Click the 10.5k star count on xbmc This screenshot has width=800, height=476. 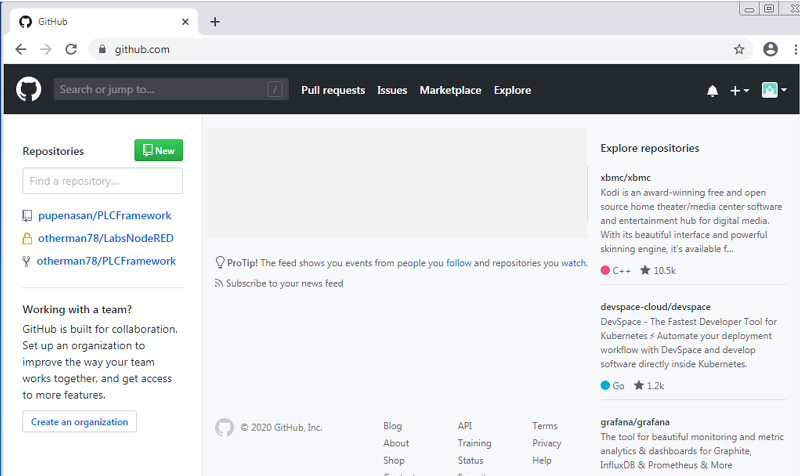(658, 270)
